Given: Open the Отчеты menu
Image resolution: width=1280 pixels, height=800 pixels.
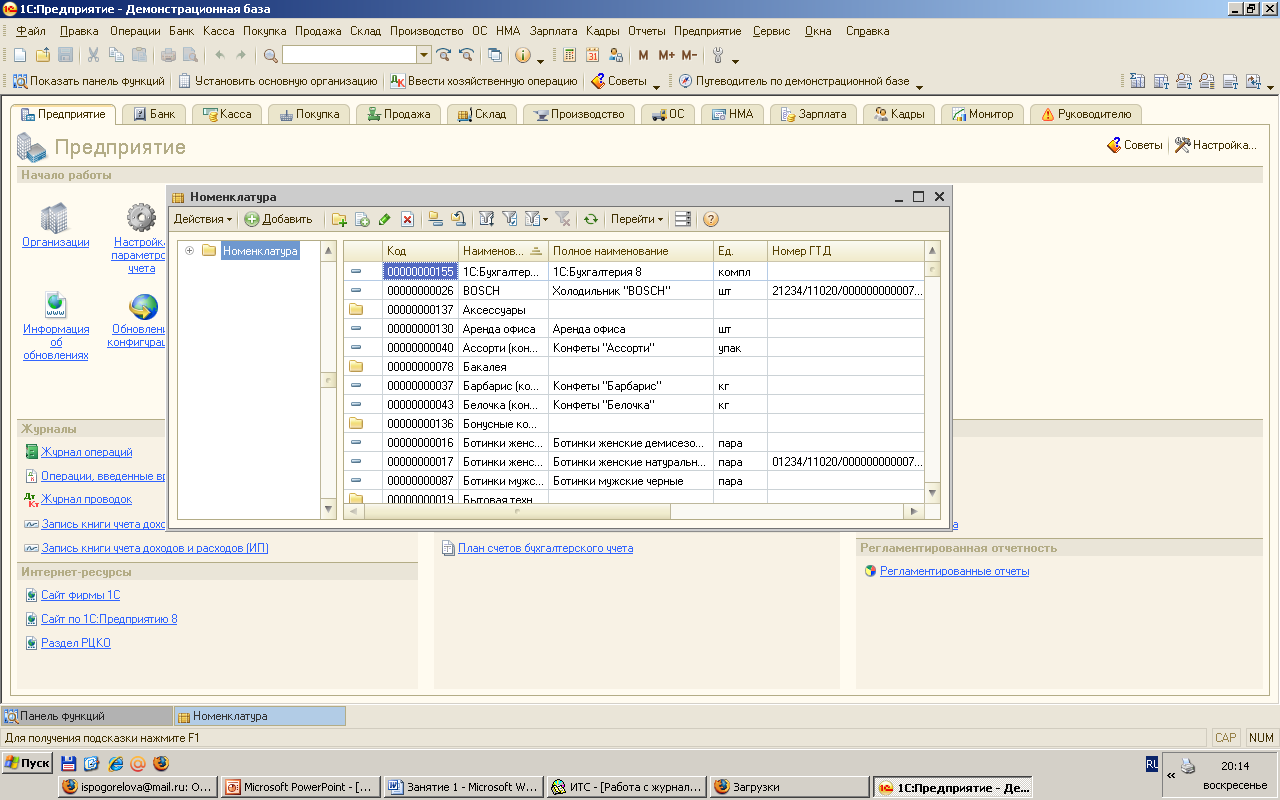Looking at the screenshot, I should (648, 31).
